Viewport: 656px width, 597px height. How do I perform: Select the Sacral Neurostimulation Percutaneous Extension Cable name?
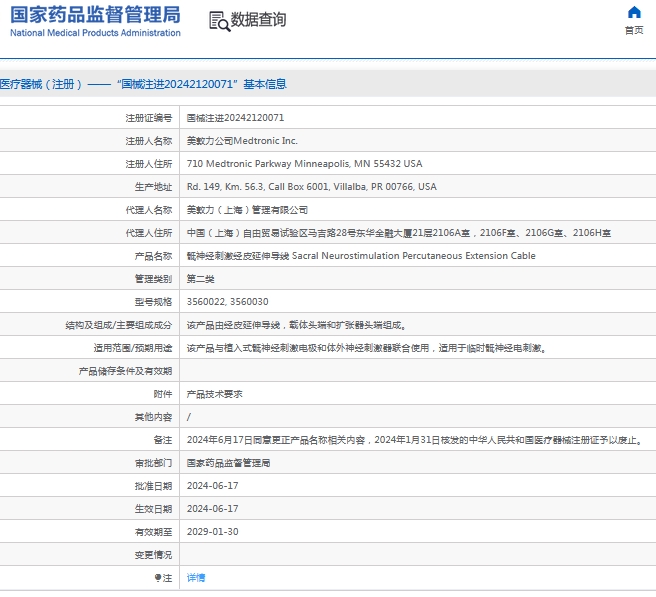414,256
